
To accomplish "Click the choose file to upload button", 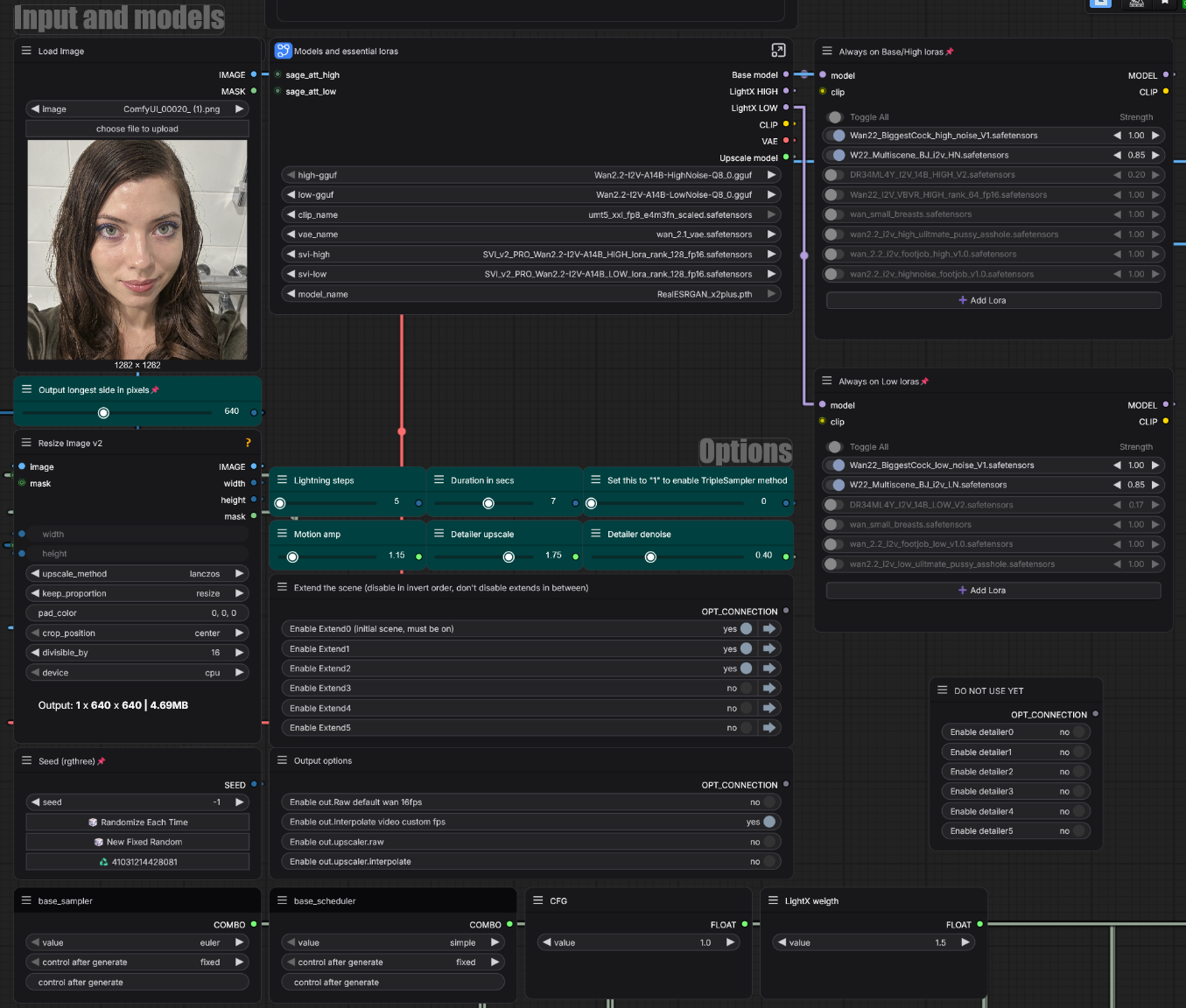I will point(137,129).
